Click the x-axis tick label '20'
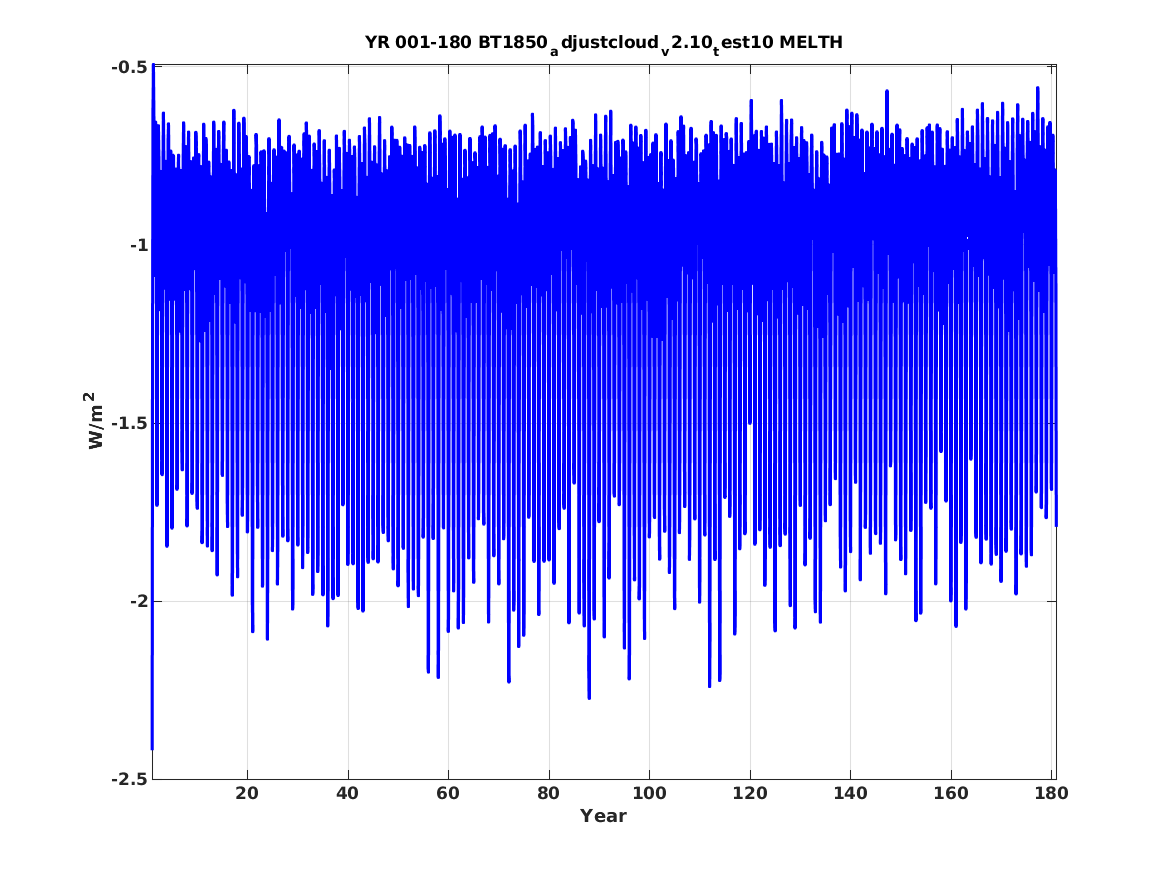 pyautogui.click(x=247, y=793)
